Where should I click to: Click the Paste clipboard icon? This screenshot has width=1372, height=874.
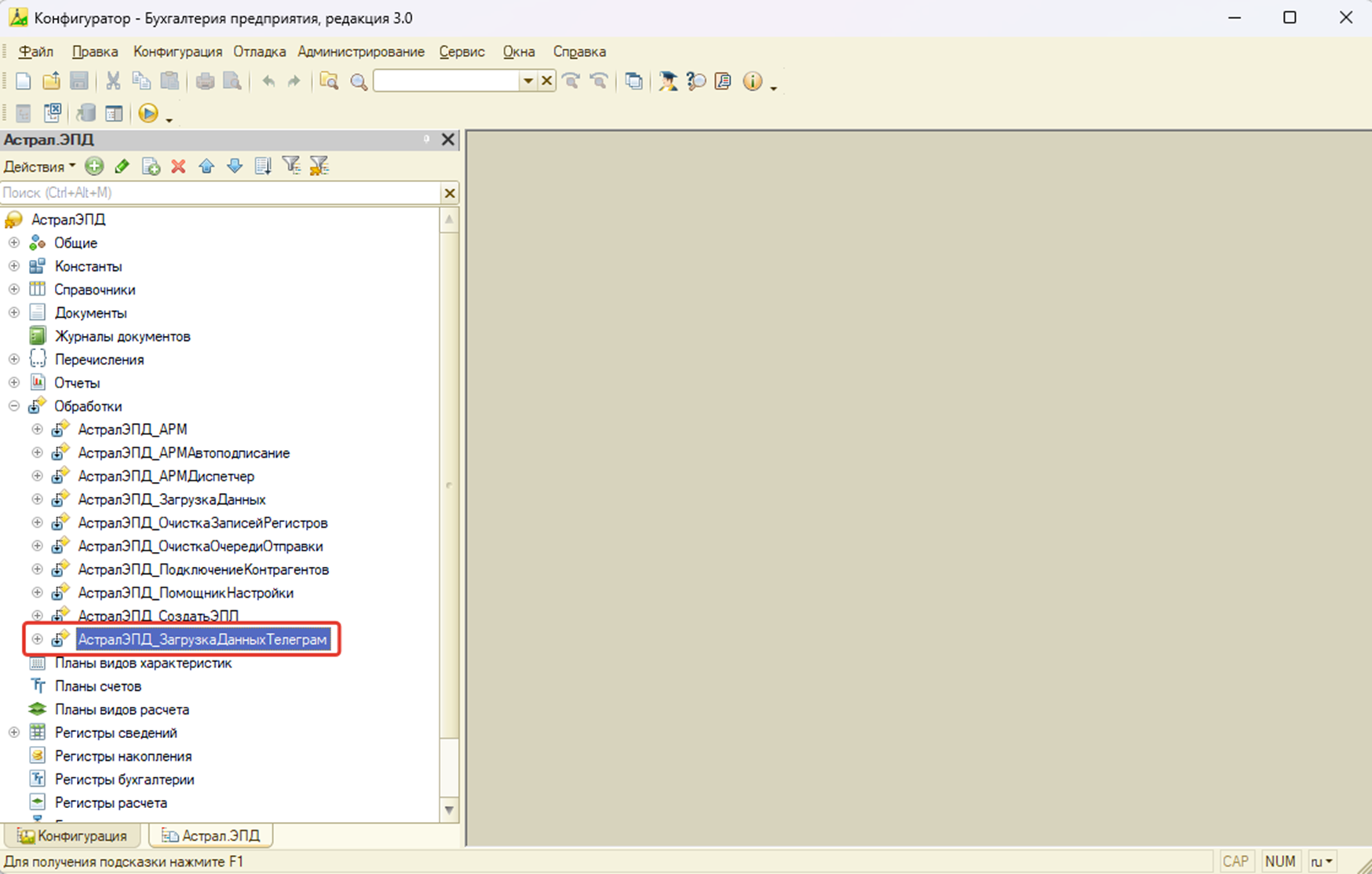pyautogui.click(x=170, y=81)
